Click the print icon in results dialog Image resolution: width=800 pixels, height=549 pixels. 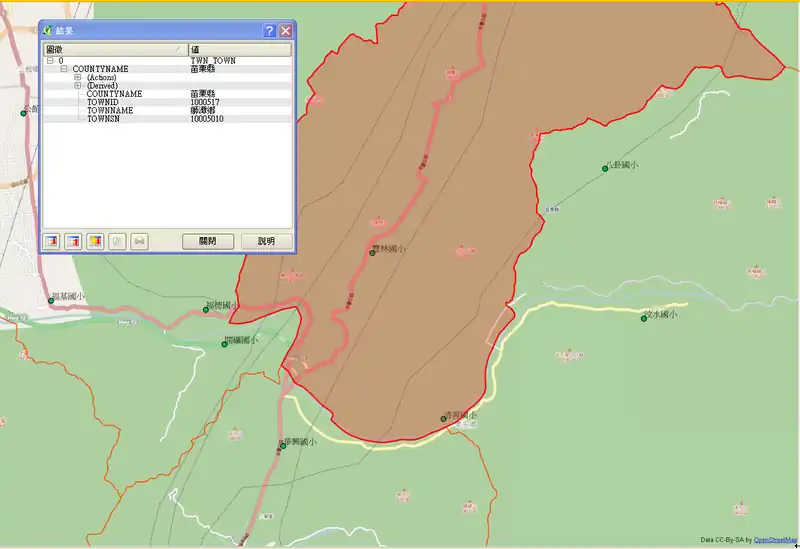pos(139,241)
